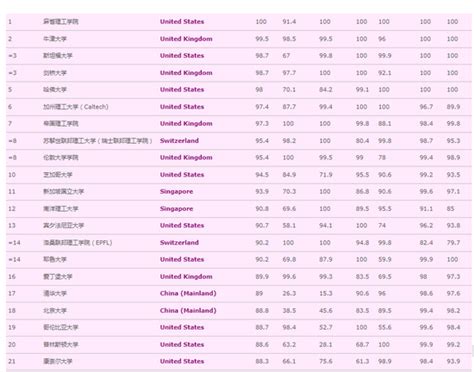Click the value 70.3 in rank 11 row

[x=289, y=192]
